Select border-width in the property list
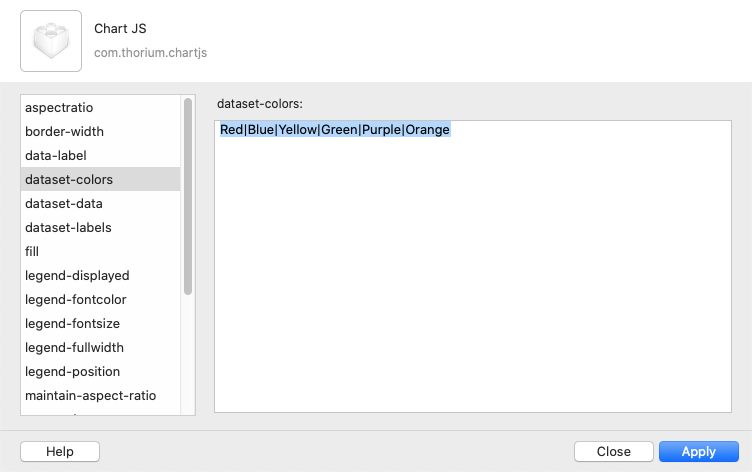752x472 pixels. (100, 131)
